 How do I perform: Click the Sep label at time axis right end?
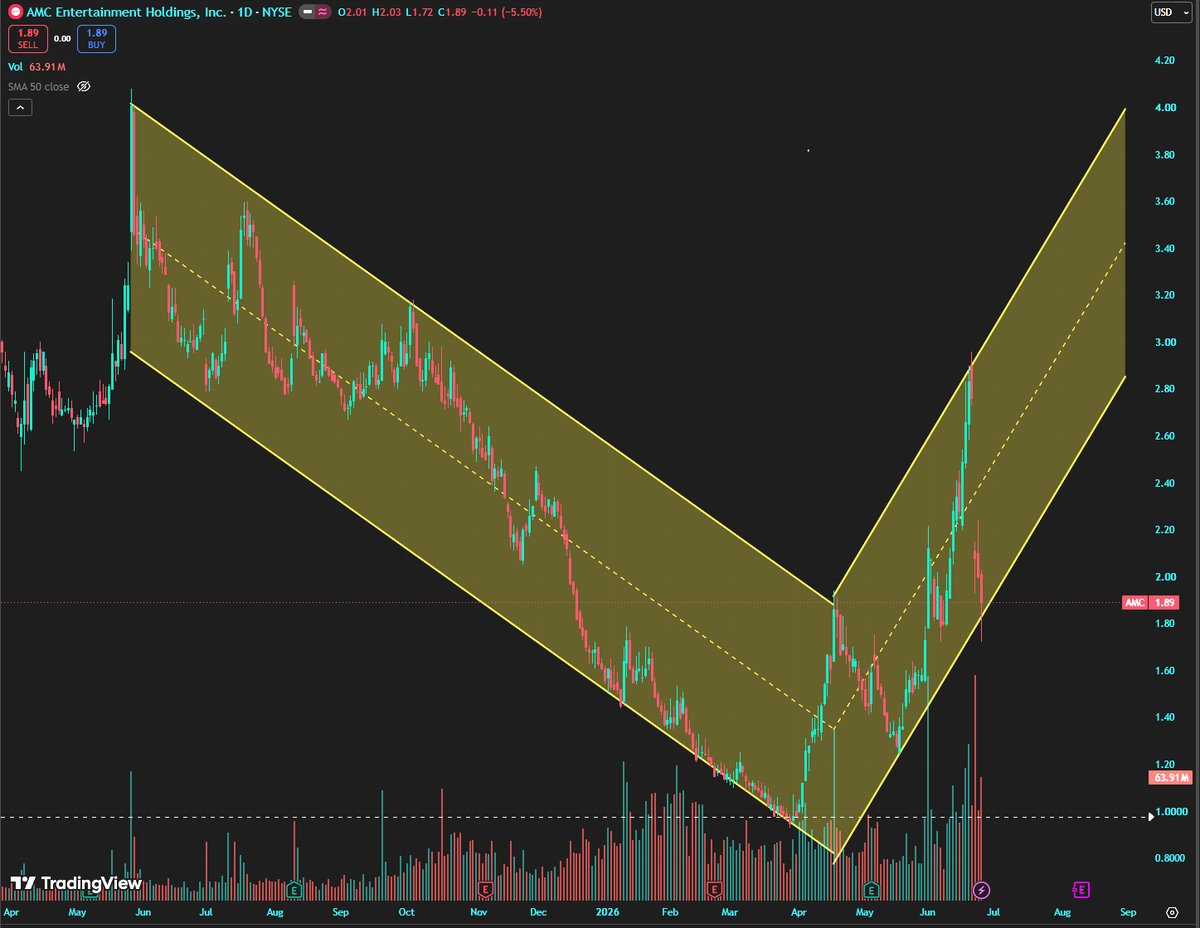tap(1128, 913)
